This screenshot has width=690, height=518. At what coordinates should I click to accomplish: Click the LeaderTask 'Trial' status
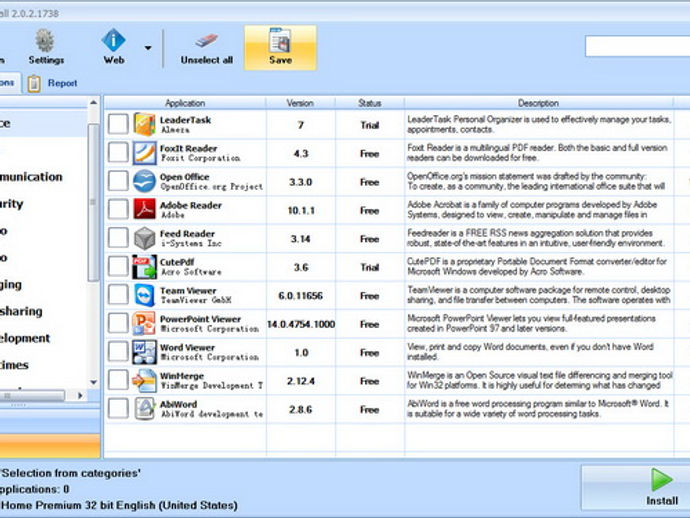point(370,125)
